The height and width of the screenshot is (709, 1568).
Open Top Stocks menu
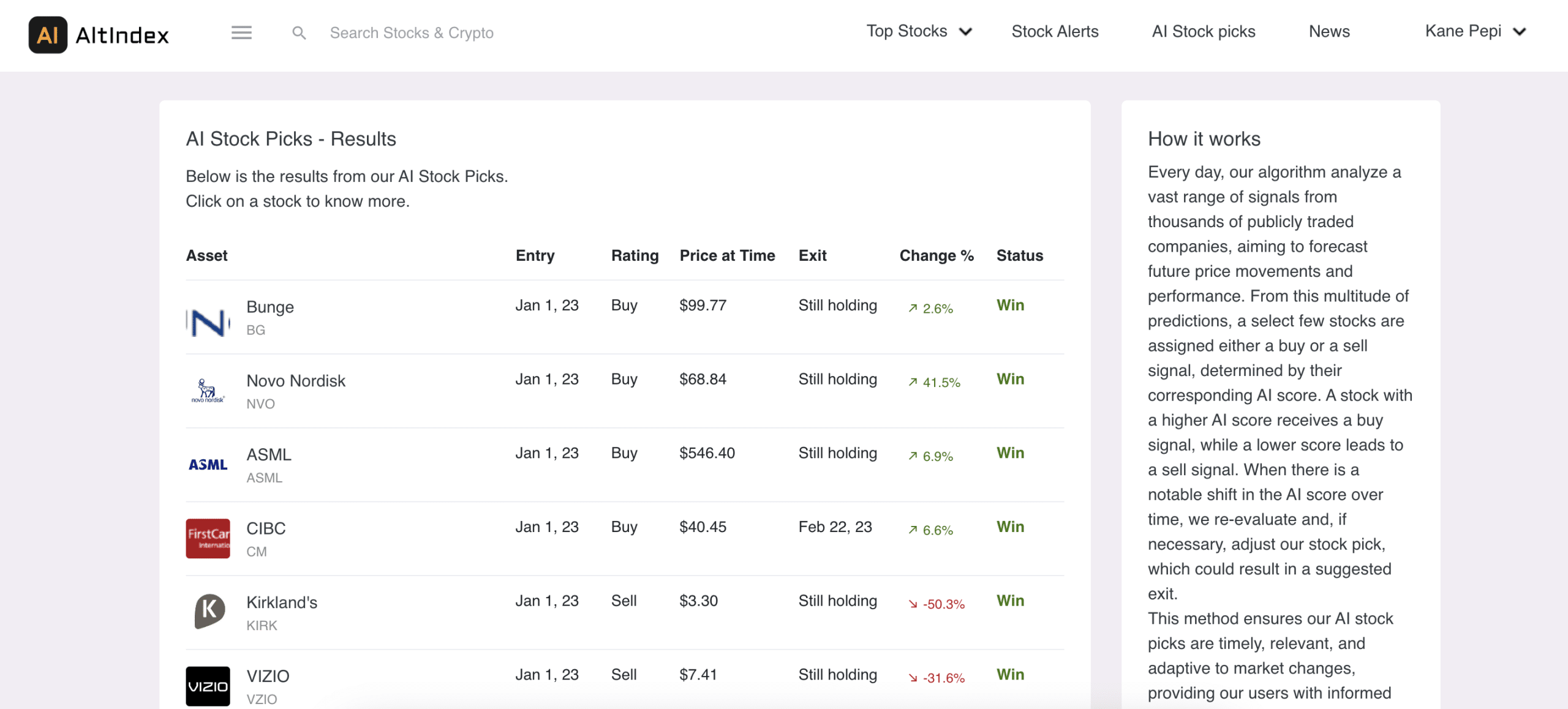pyautogui.click(x=919, y=31)
